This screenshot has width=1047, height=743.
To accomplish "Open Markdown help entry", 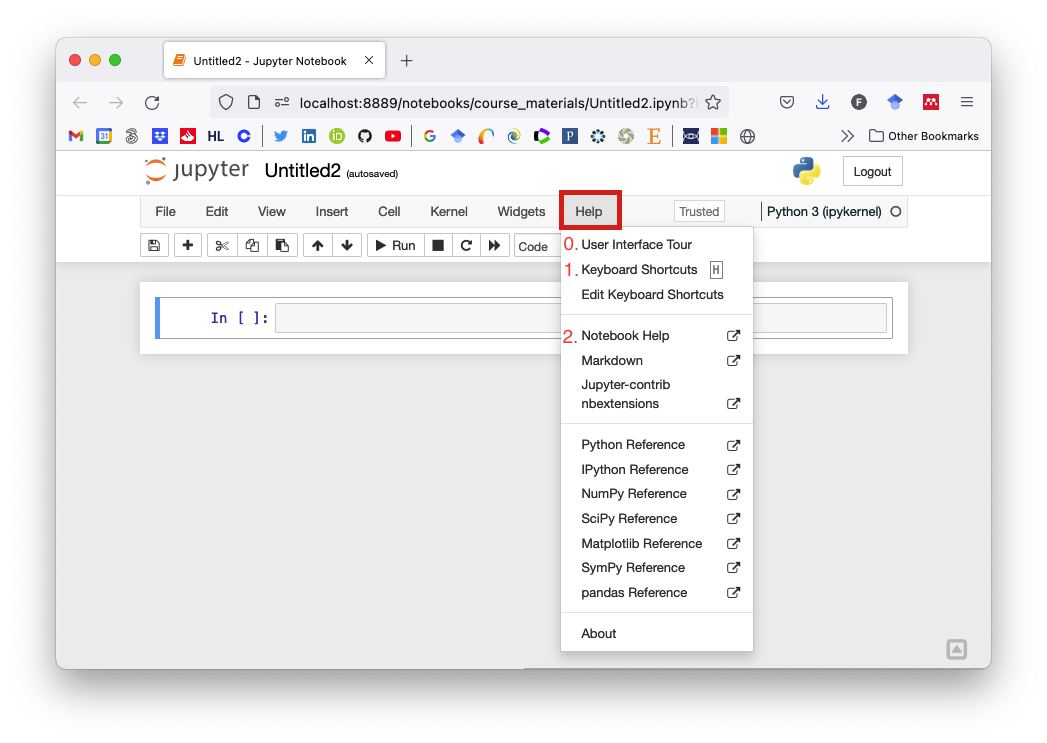I will click(x=657, y=360).
